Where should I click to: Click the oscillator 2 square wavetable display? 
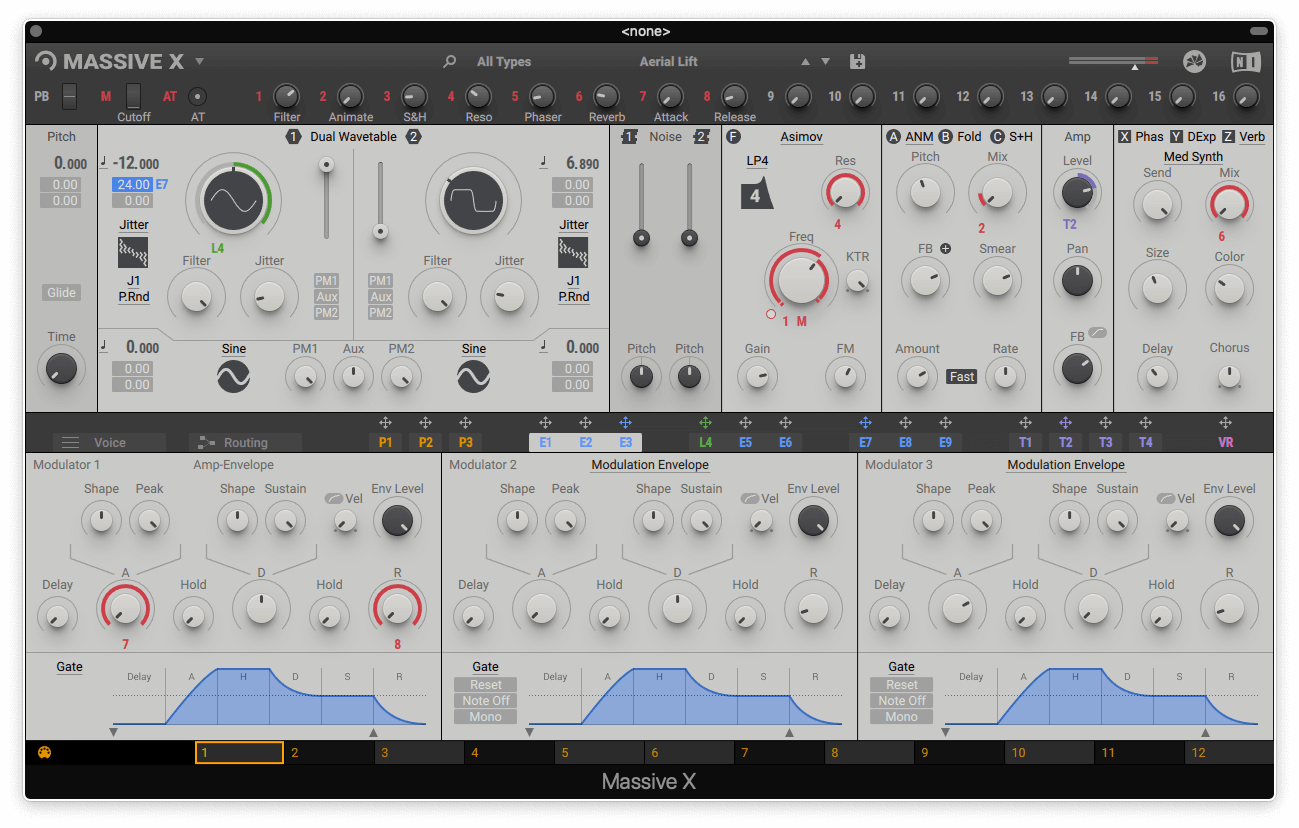click(x=473, y=199)
